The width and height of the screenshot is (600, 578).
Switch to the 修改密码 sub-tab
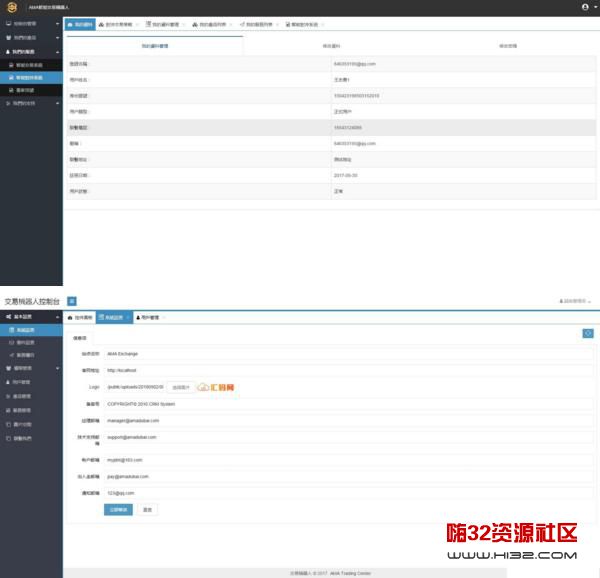(508, 46)
